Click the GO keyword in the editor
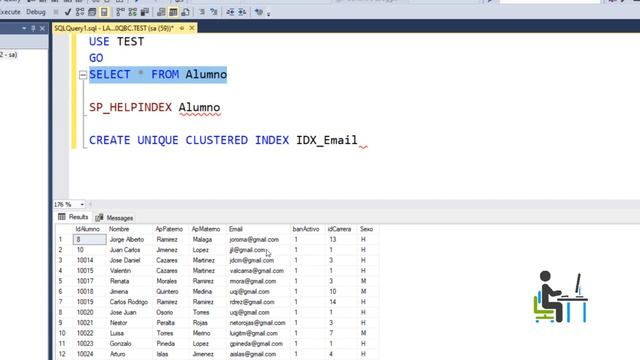Viewport: 640px width, 360px height. coord(96,58)
